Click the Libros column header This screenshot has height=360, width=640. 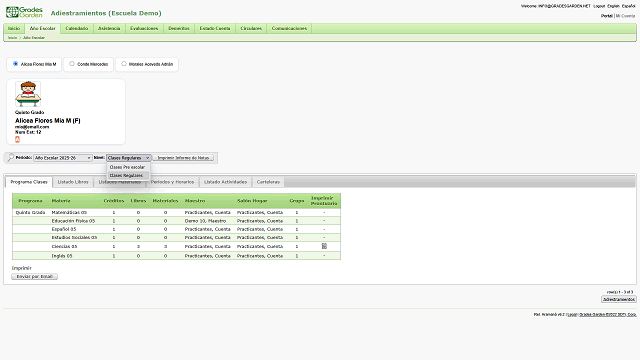[x=138, y=201]
